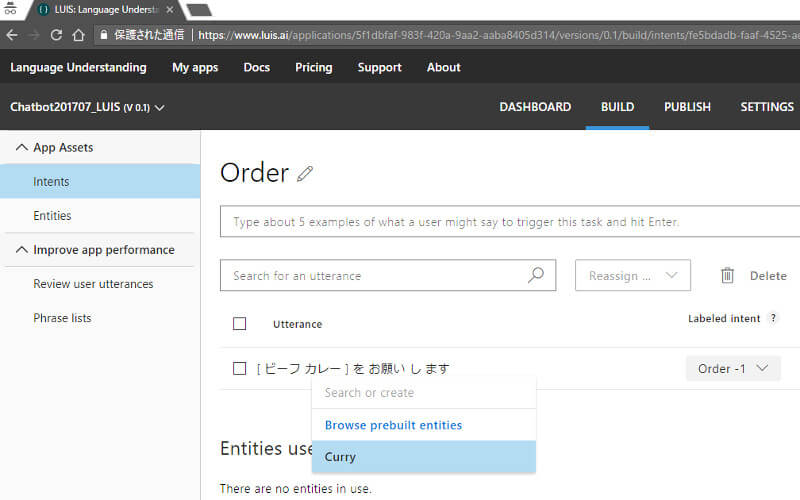Go to the PUBLISH tab
The image size is (800, 500).
pyautogui.click(x=687, y=107)
